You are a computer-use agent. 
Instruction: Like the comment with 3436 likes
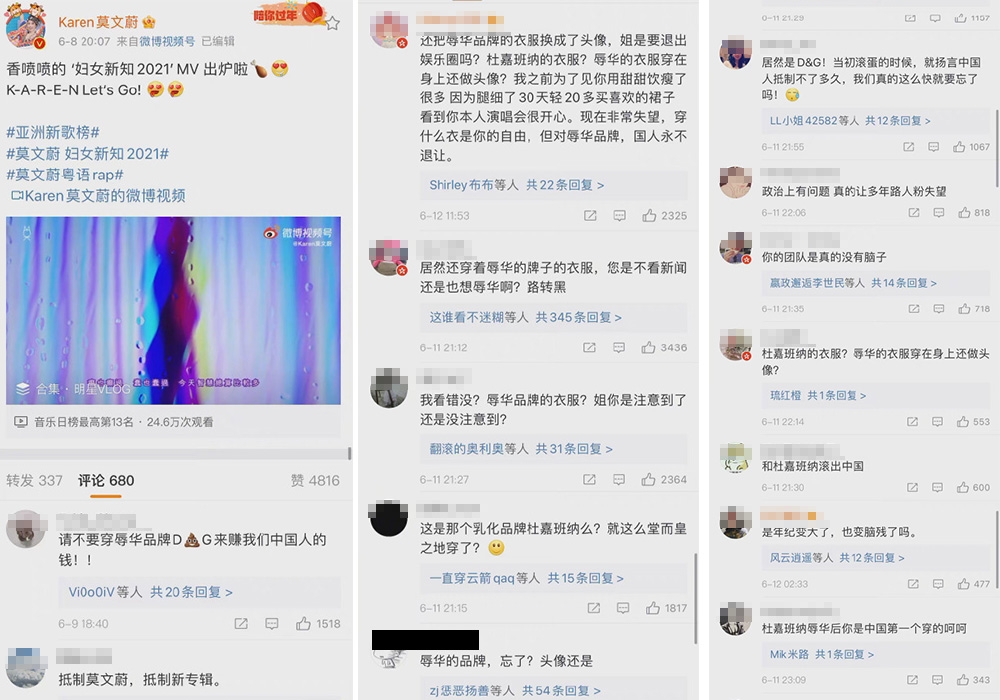(x=664, y=347)
